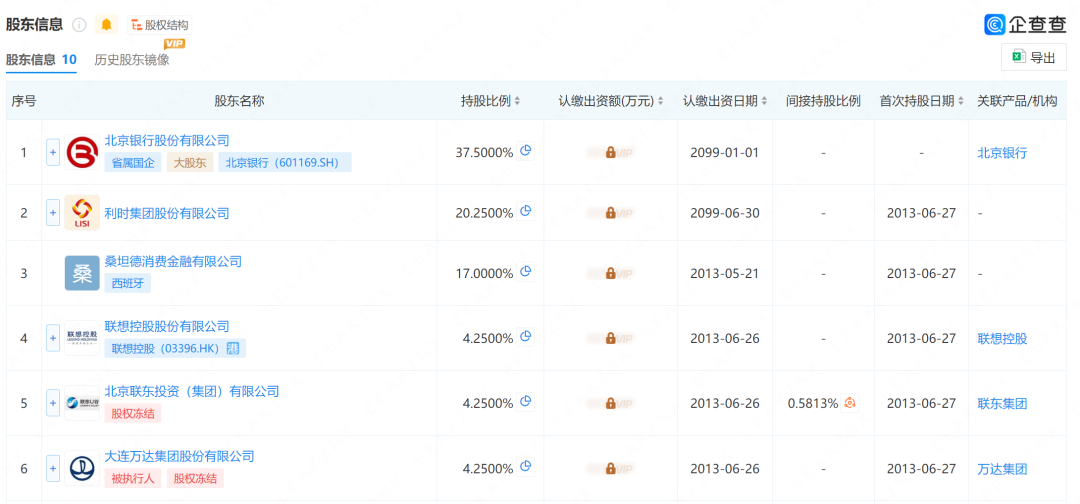Click the 利时集团 LISI logo thumbnail

[x=82, y=213]
